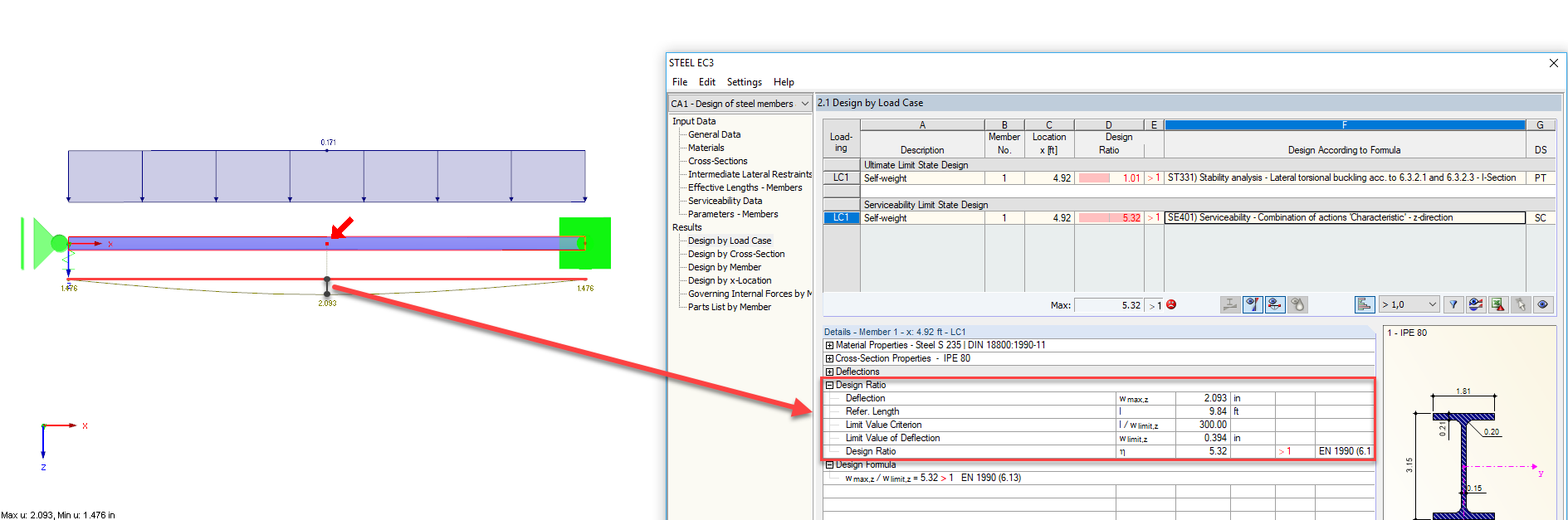
Task: Click the Deflection value 2.093 in details
Action: (1203, 398)
